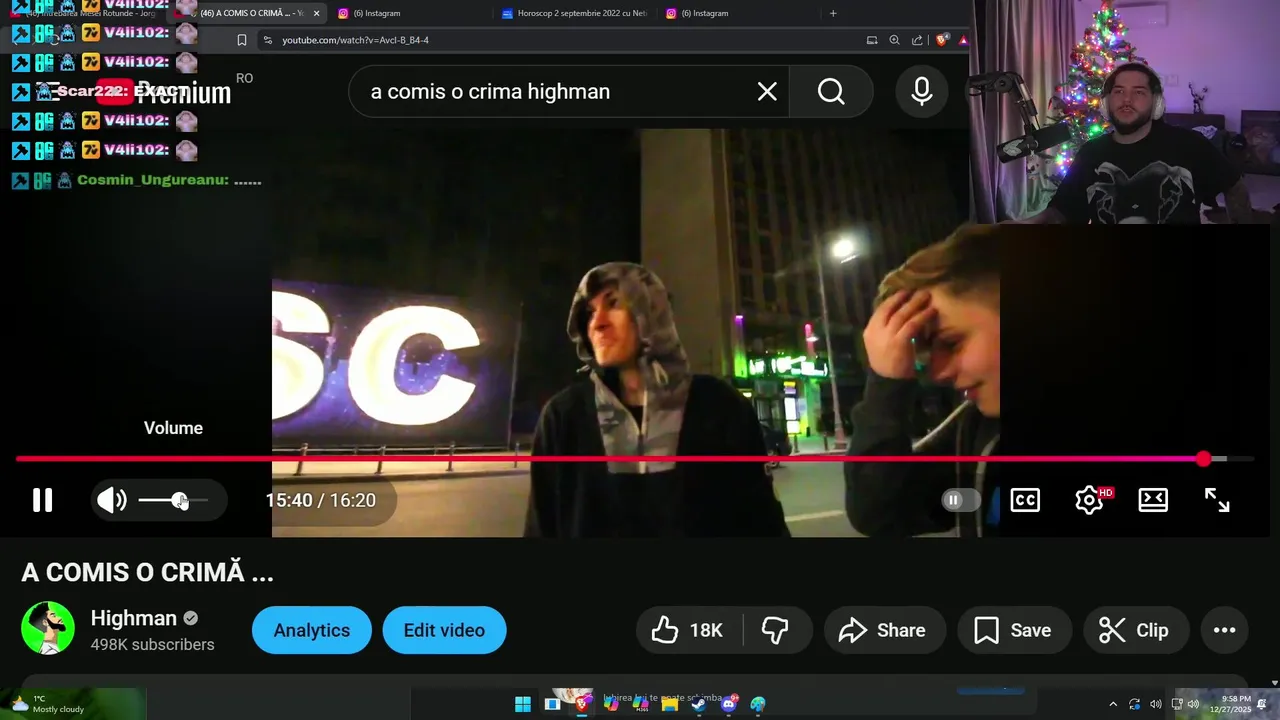The height and width of the screenshot is (720, 1280).
Task: Pause the video with the pause icon
Action: pos(42,500)
